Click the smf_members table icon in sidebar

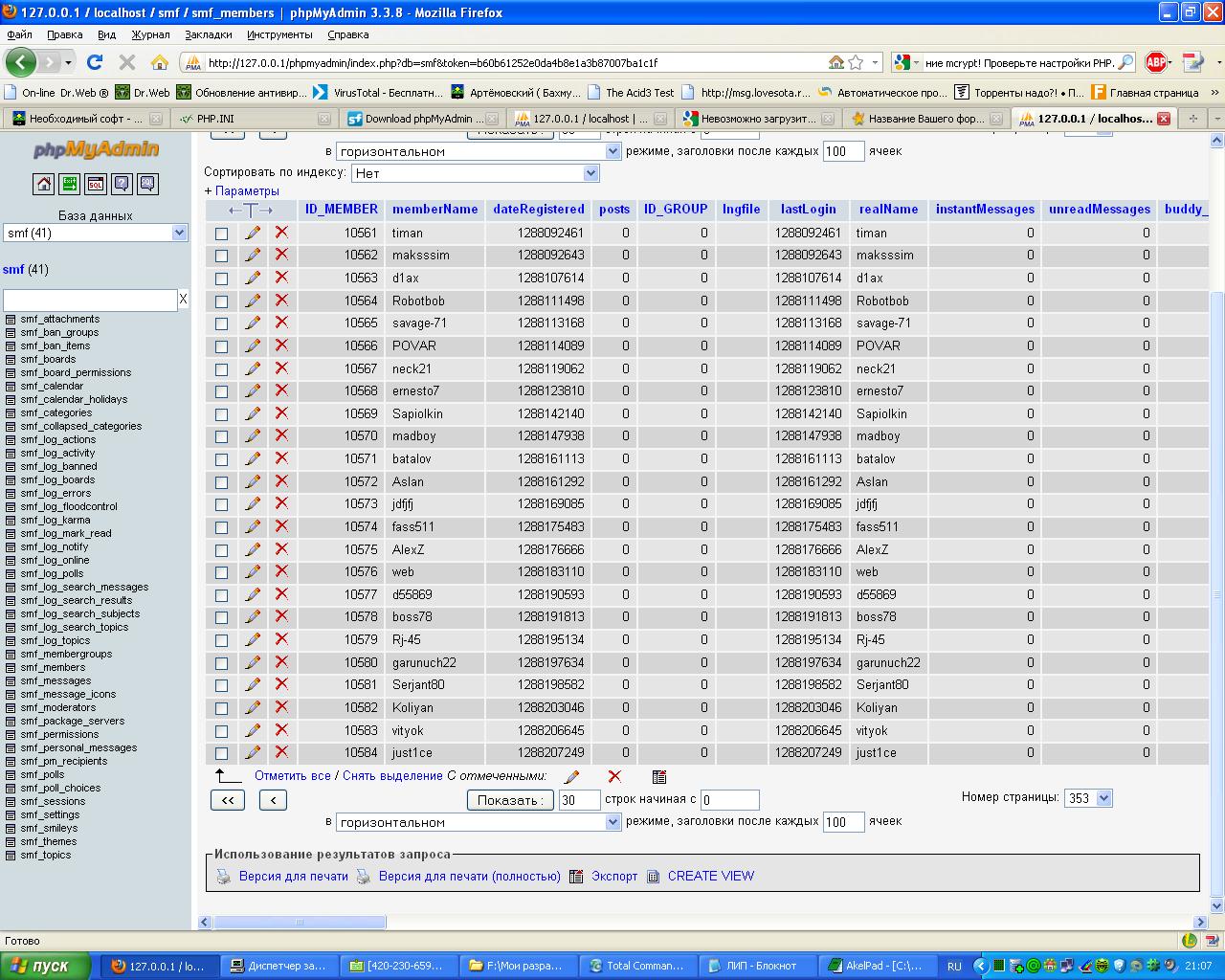(x=11, y=668)
